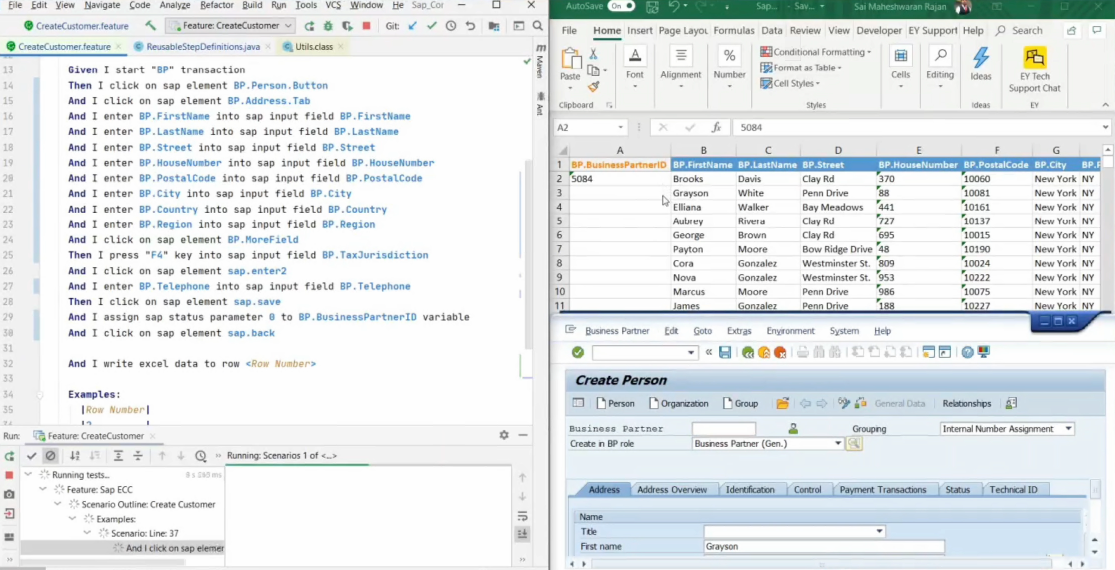Open the SAP 'Create in BP role' dropdown
1115x570 pixels.
838,443
